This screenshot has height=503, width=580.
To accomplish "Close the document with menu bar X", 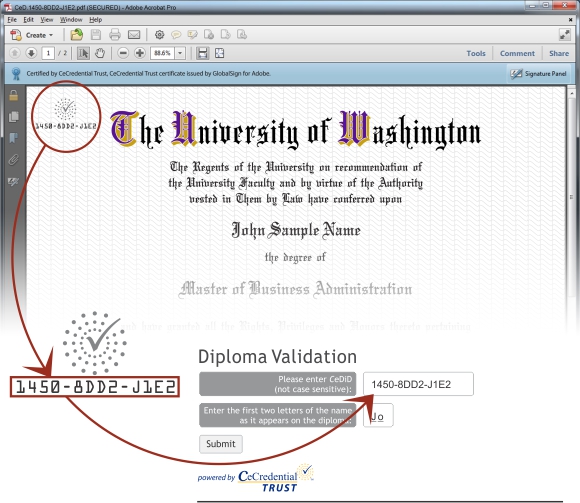I will point(570,20).
